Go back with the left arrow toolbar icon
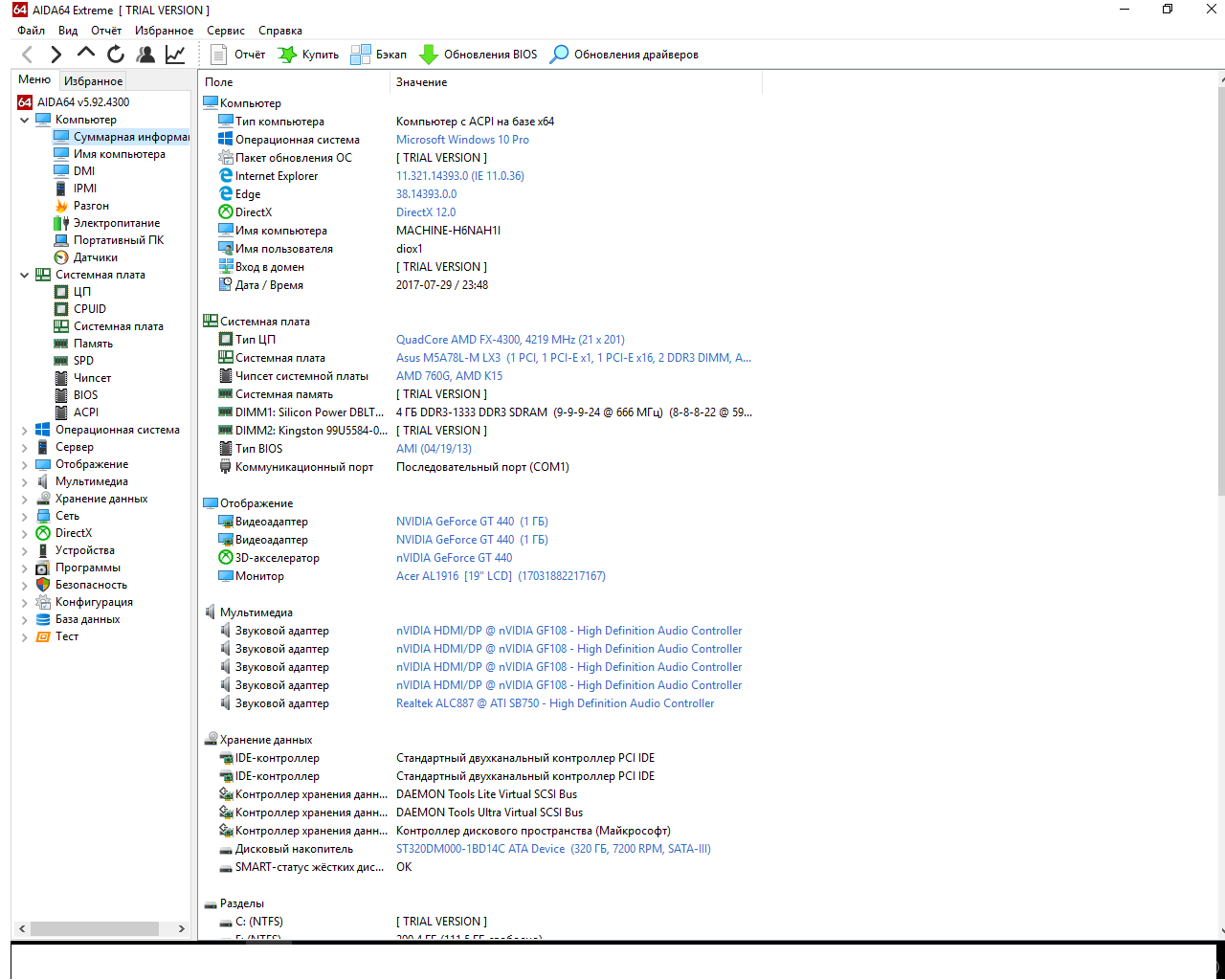This screenshot has height=980, width=1225. pyautogui.click(x=28, y=55)
